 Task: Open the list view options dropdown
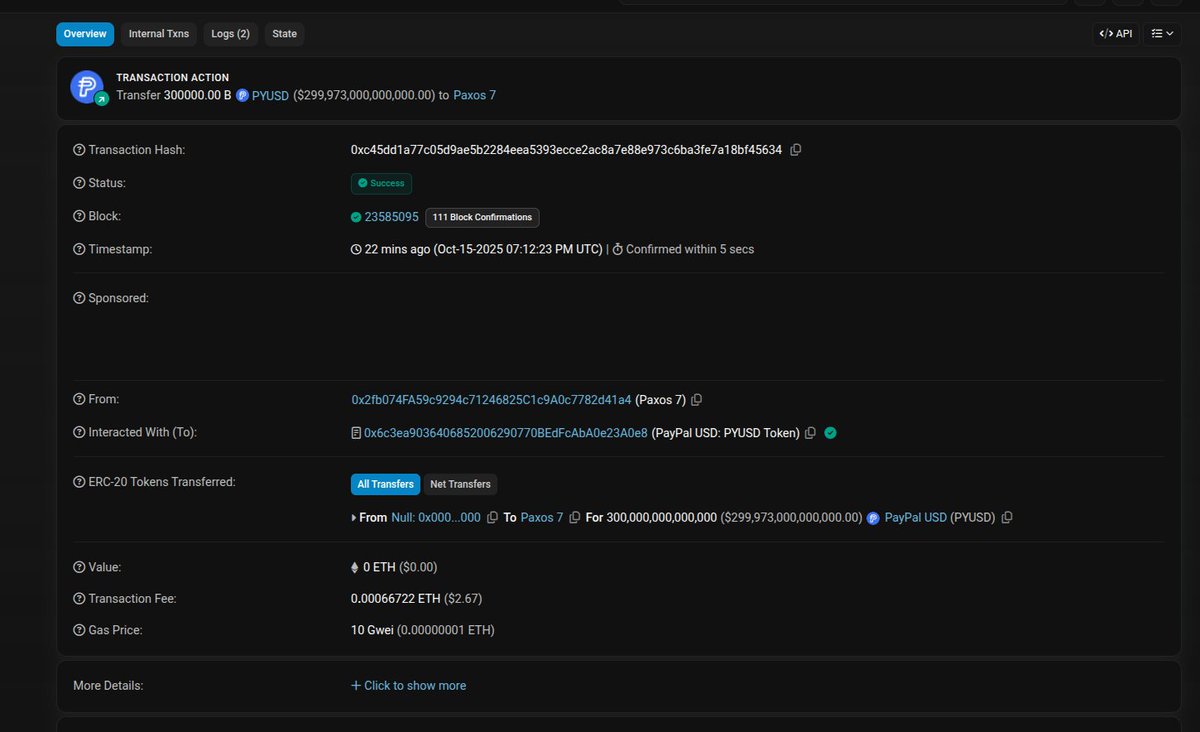[1162, 34]
